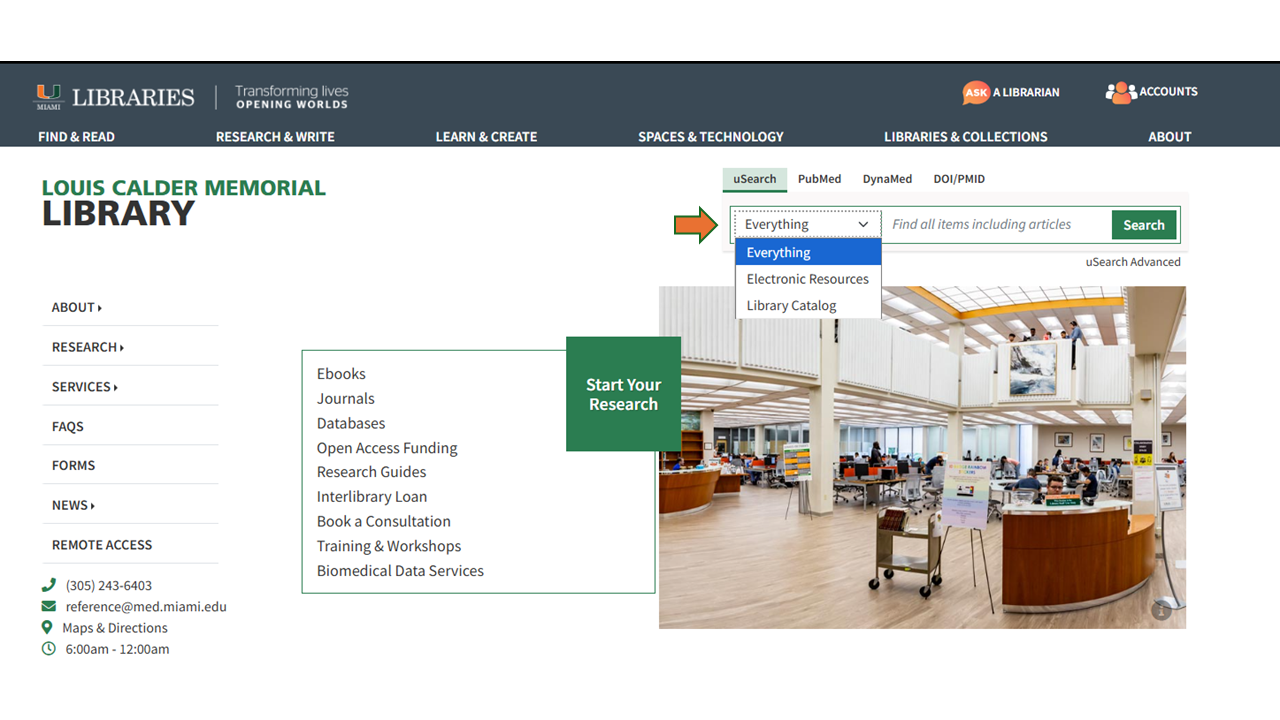Open the Everything search scope dropdown
The image size is (1280, 720).
tap(807, 225)
